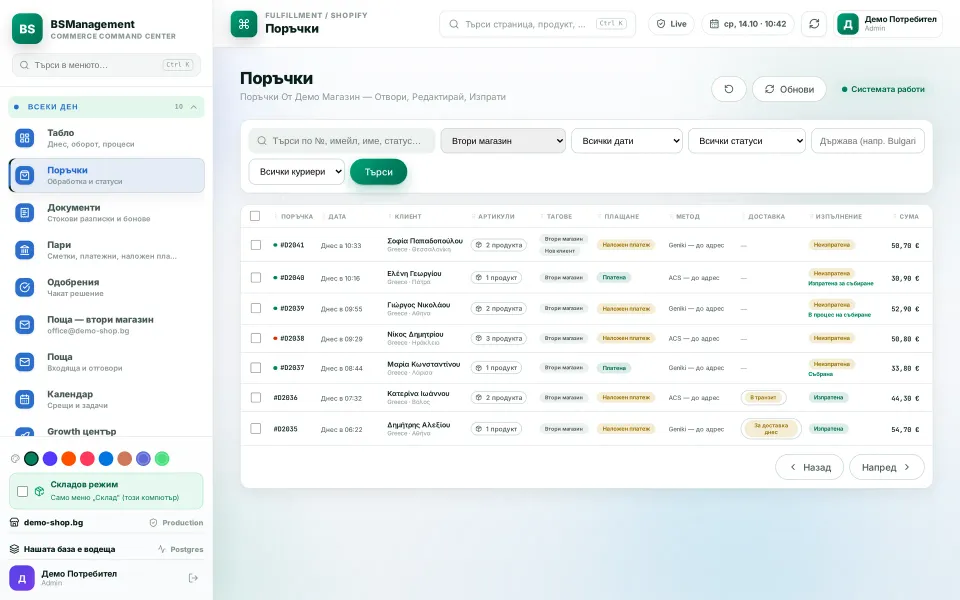The image size is (960, 600).
Task: Click the palette icon left of color swatches
Action: point(15,459)
